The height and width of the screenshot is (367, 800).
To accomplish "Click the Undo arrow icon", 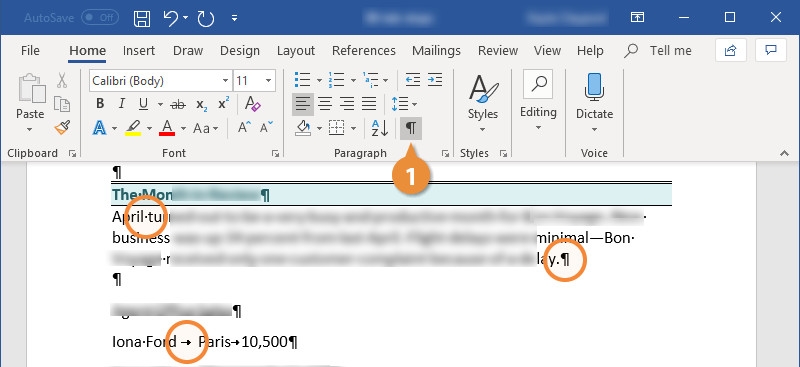I will pos(170,18).
